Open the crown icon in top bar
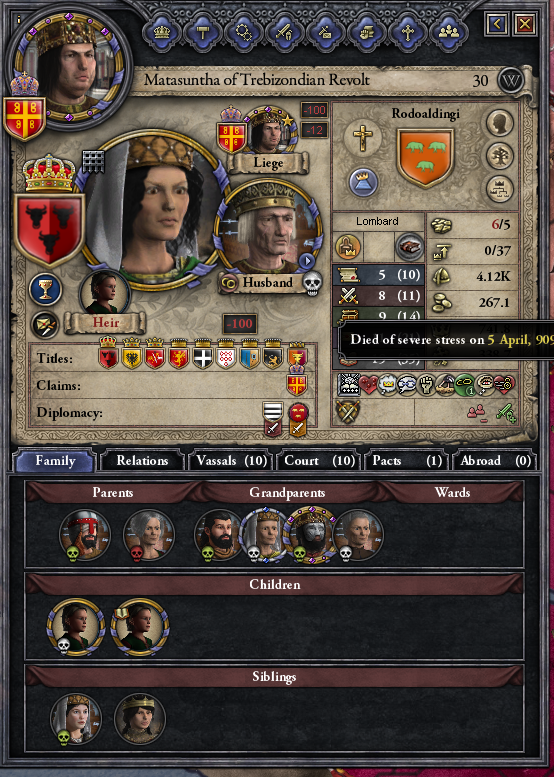The width and height of the screenshot is (554, 777). click(162, 33)
